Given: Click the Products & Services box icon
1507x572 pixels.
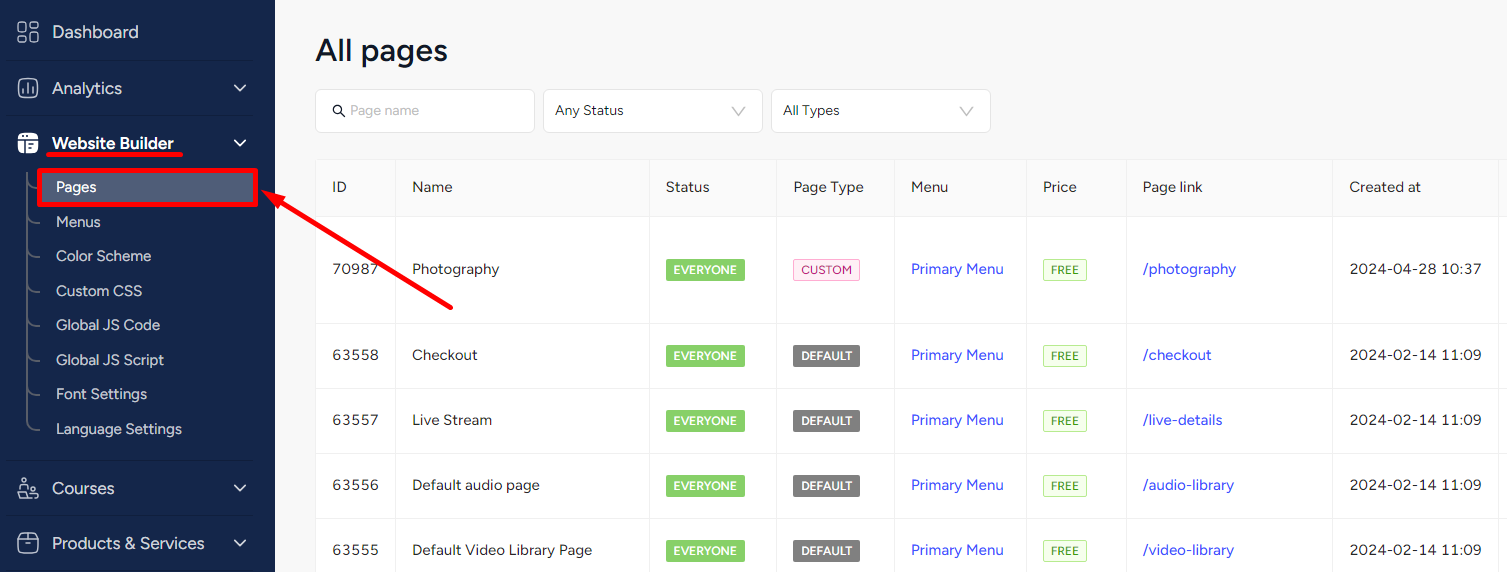Looking at the screenshot, I should tap(28, 543).
